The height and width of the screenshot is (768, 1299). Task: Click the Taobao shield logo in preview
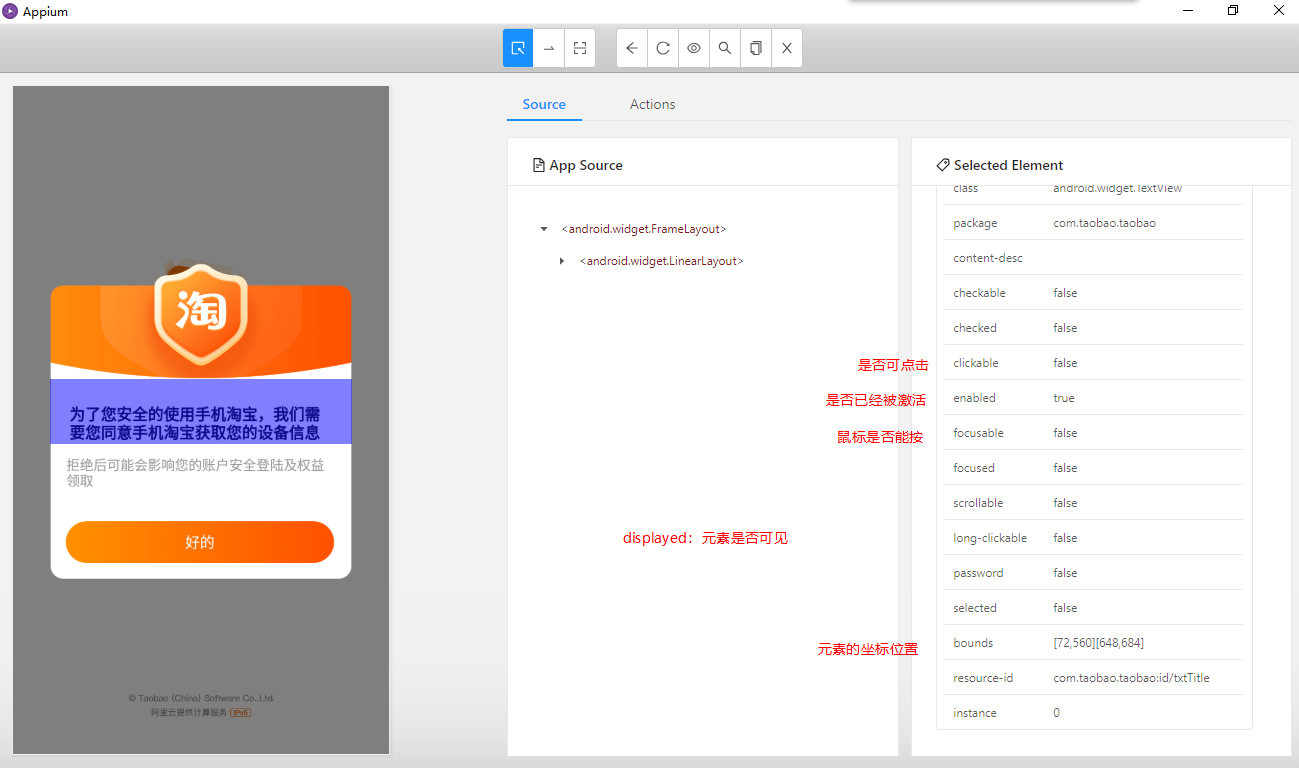pos(200,314)
